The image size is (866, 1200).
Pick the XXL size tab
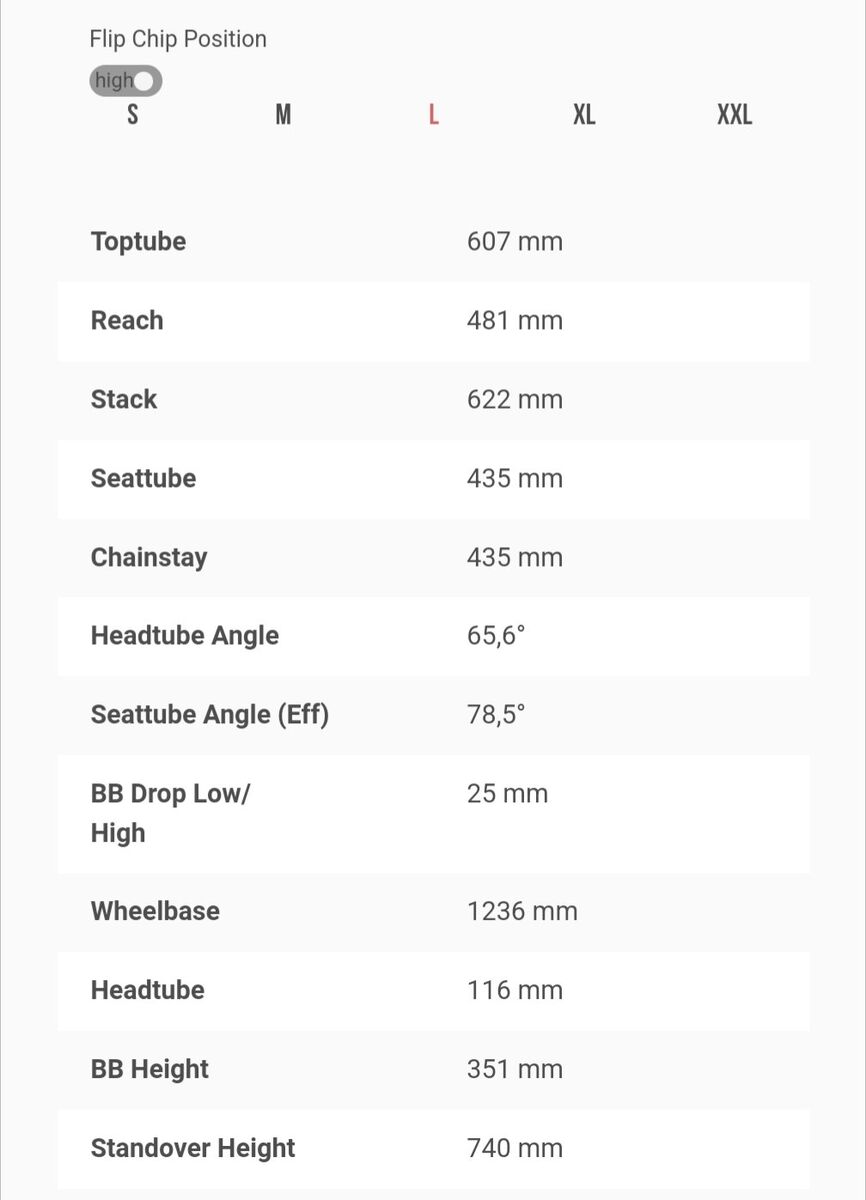coord(734,115)
